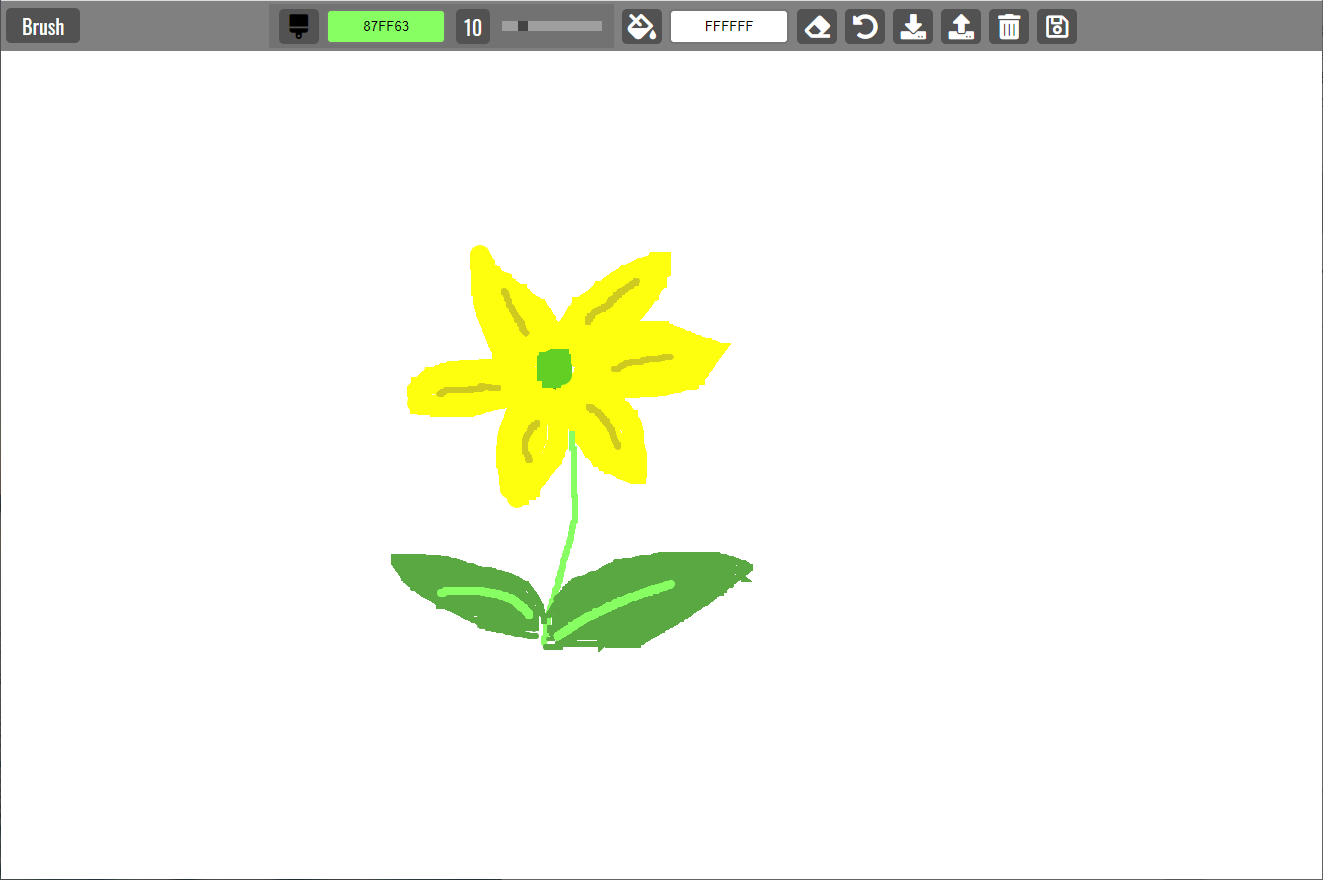This screenshot has width=1323, height=880.
Task: Select the paint brush tool icon
Action: click(298, 26)
